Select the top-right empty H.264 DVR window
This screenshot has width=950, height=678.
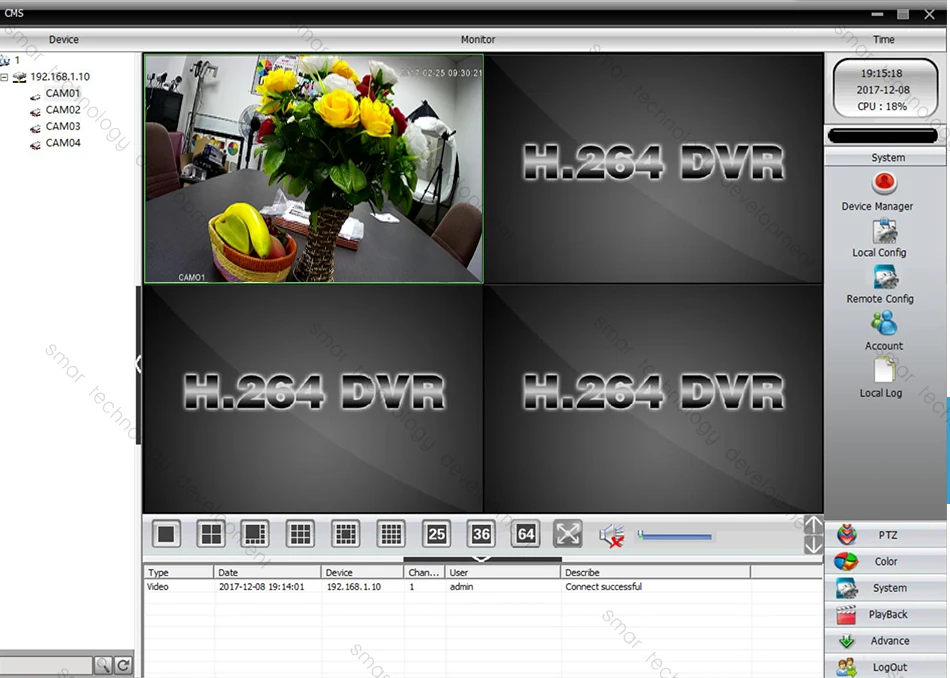tap(653, 168)
